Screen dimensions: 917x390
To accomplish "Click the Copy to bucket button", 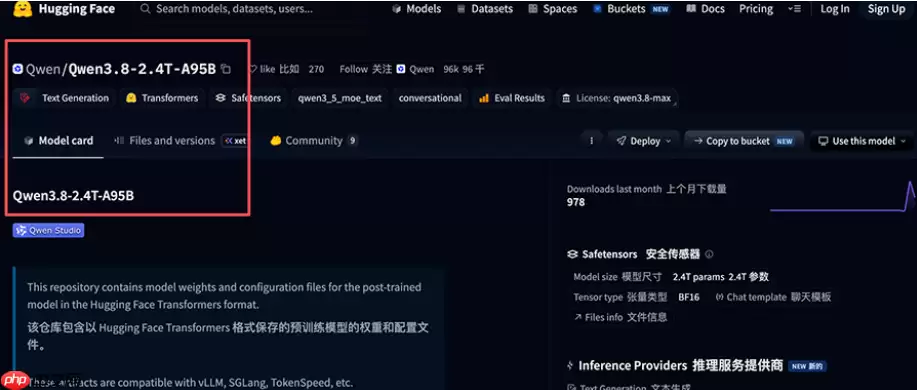I will (x=744, y=141).
